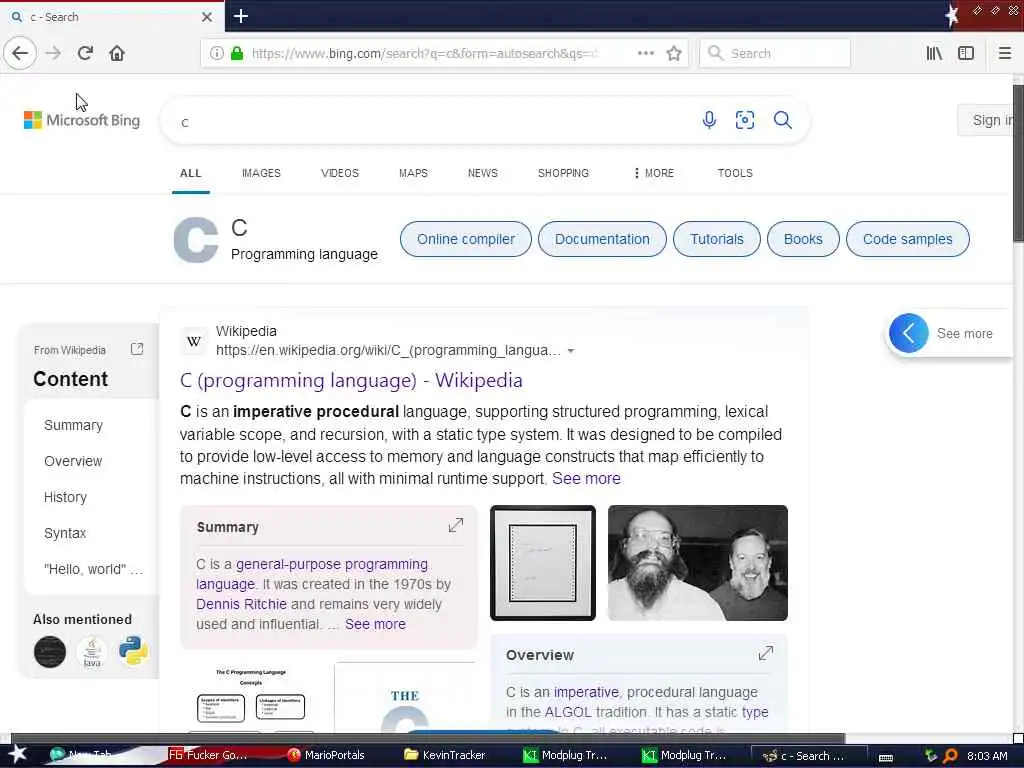The width and height of the screenshot is (1024, 768).
Task: Click the Online compiler chip
Action: point(466,239)
